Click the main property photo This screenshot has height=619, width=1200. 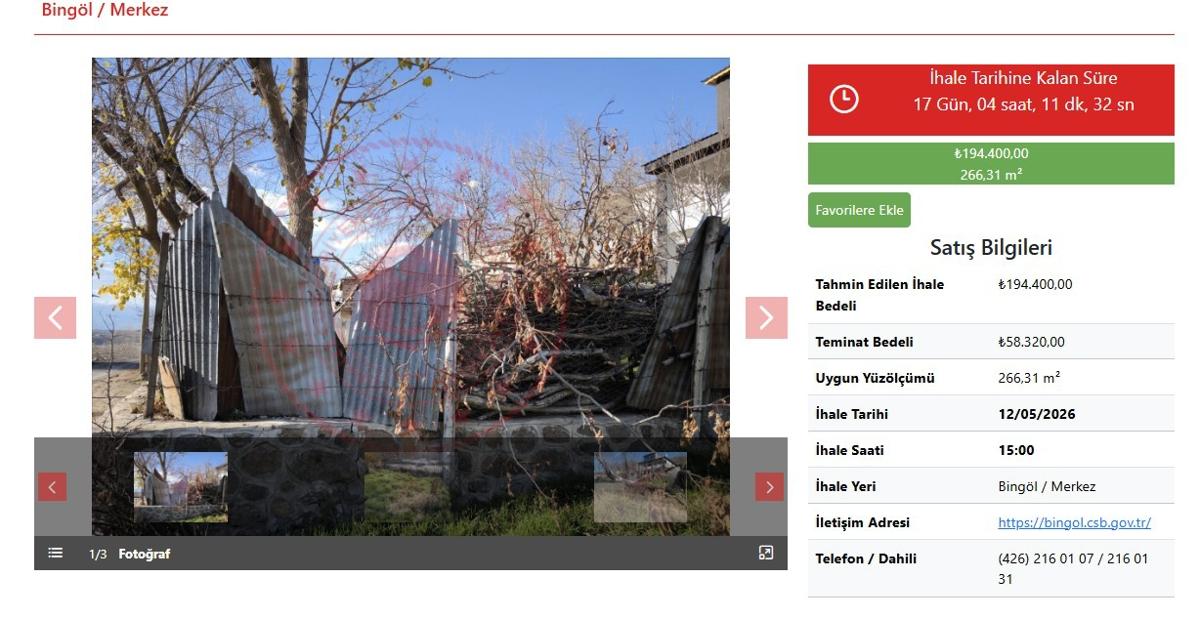point(411,250)
